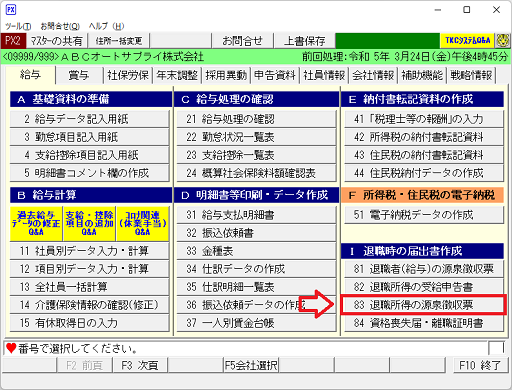Click F10 終了 function key button

pos(480,366)
